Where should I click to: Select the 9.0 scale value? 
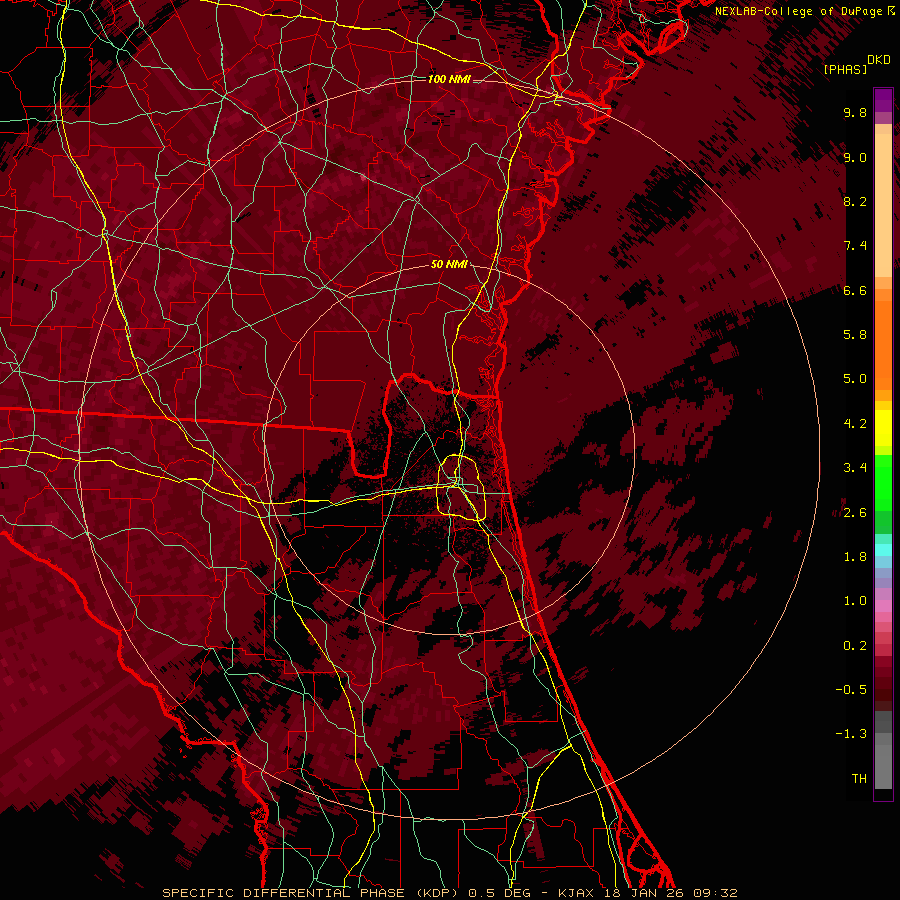855,157
